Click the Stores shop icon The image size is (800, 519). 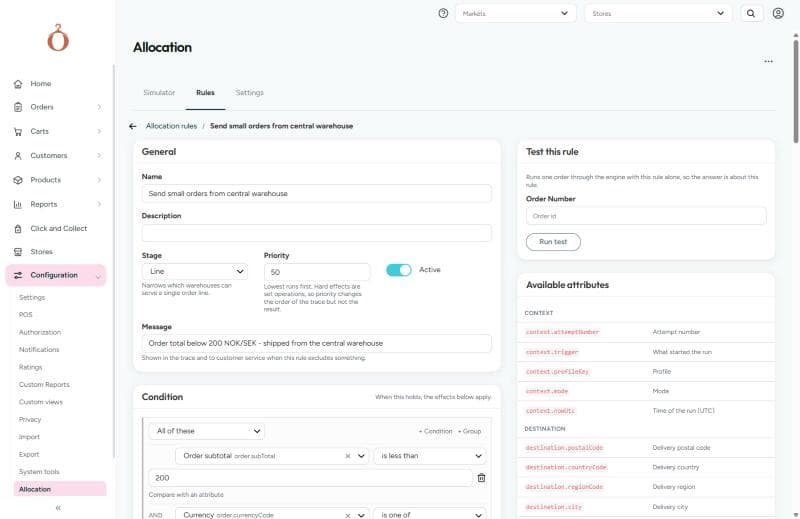point(18,252)
